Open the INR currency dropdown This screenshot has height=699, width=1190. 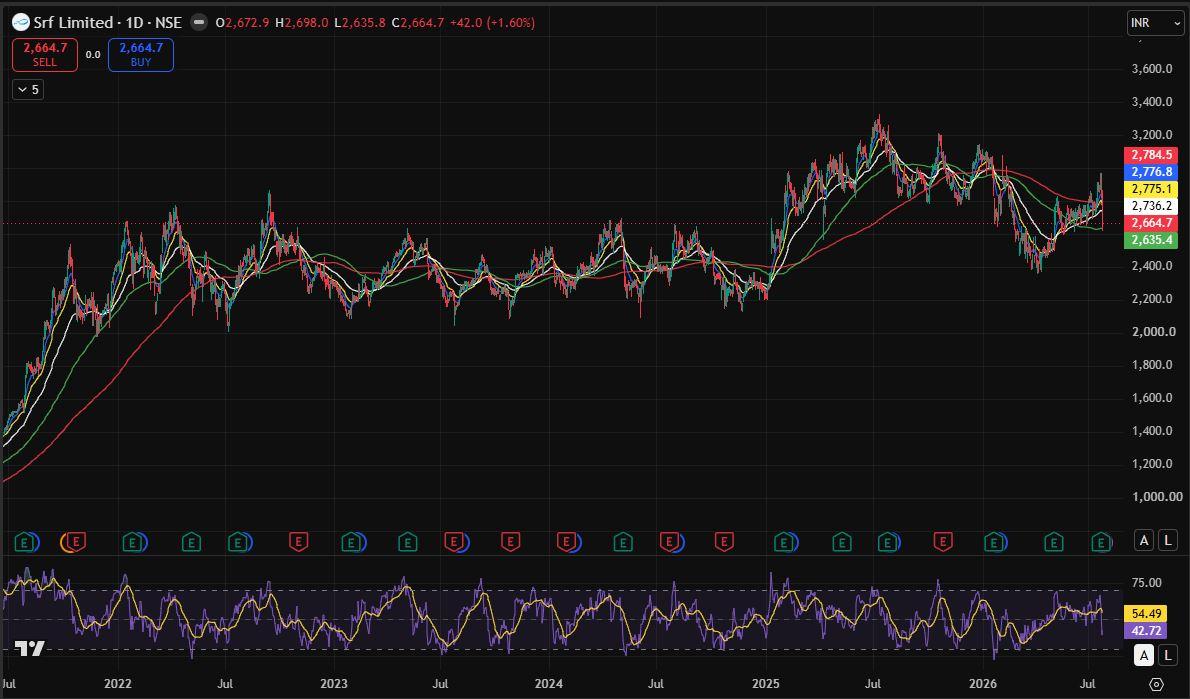coord(1155,23)
